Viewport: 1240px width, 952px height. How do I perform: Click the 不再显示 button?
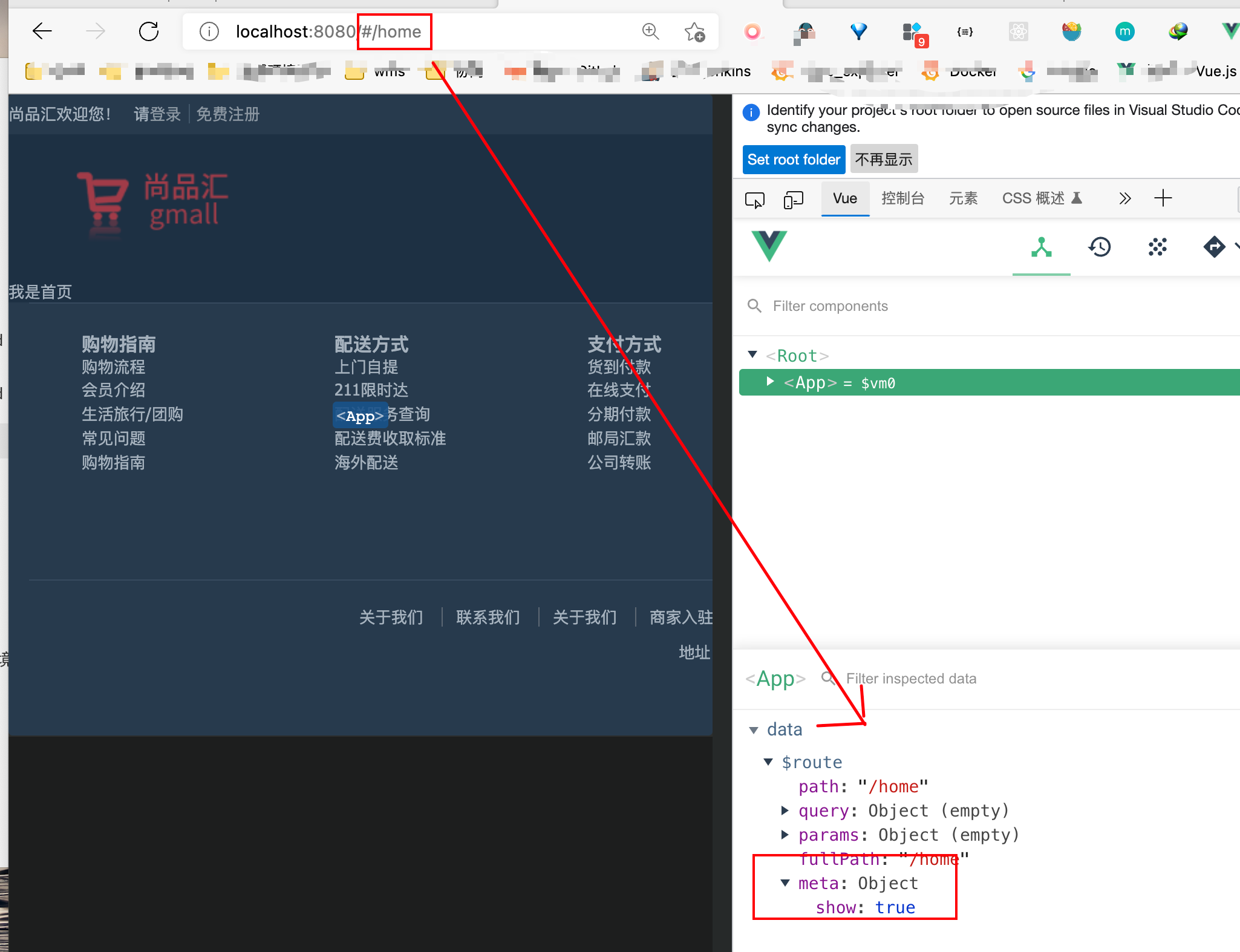click(884, 160)
